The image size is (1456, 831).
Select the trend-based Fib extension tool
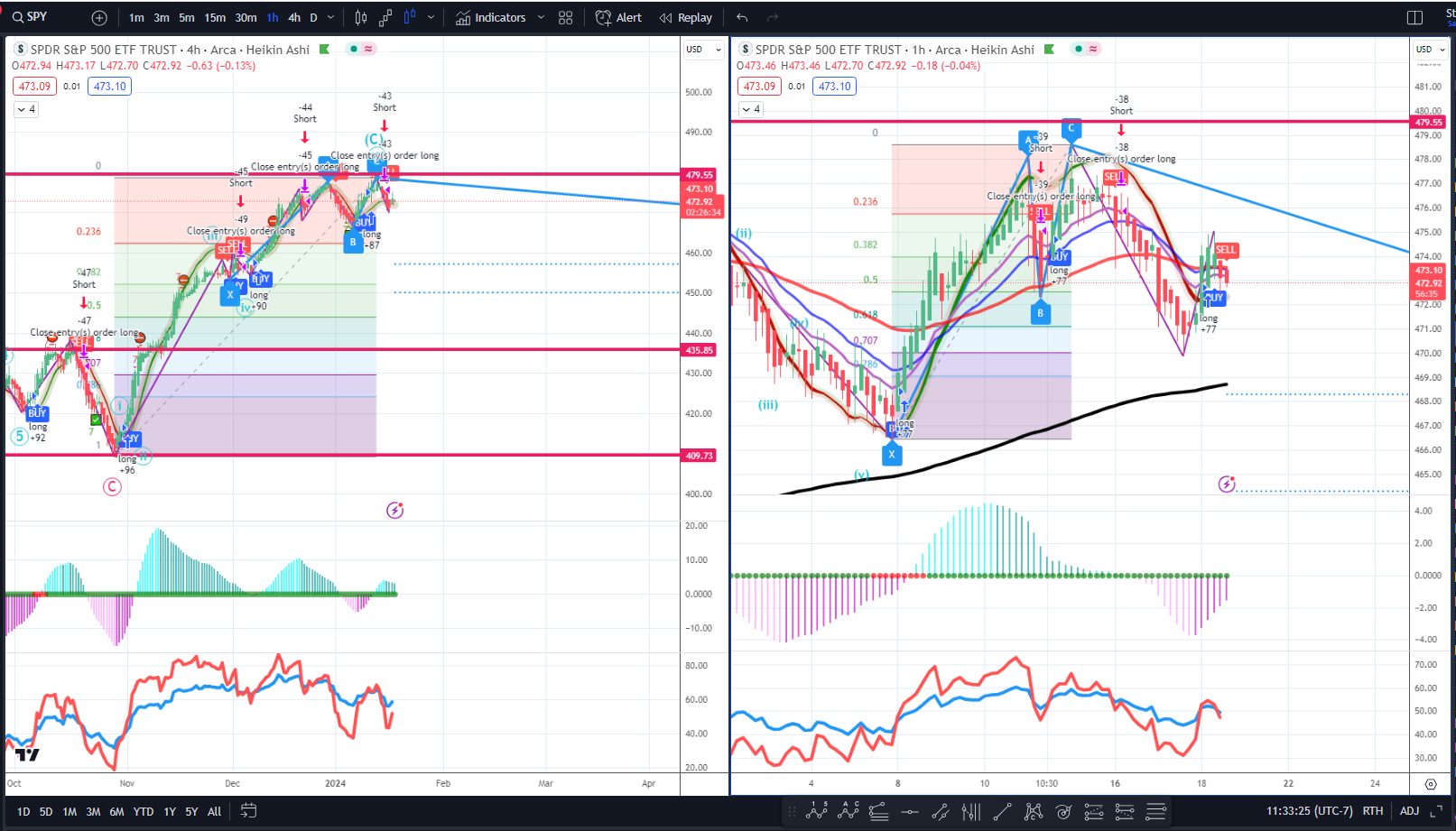[x=1094, y=812]
